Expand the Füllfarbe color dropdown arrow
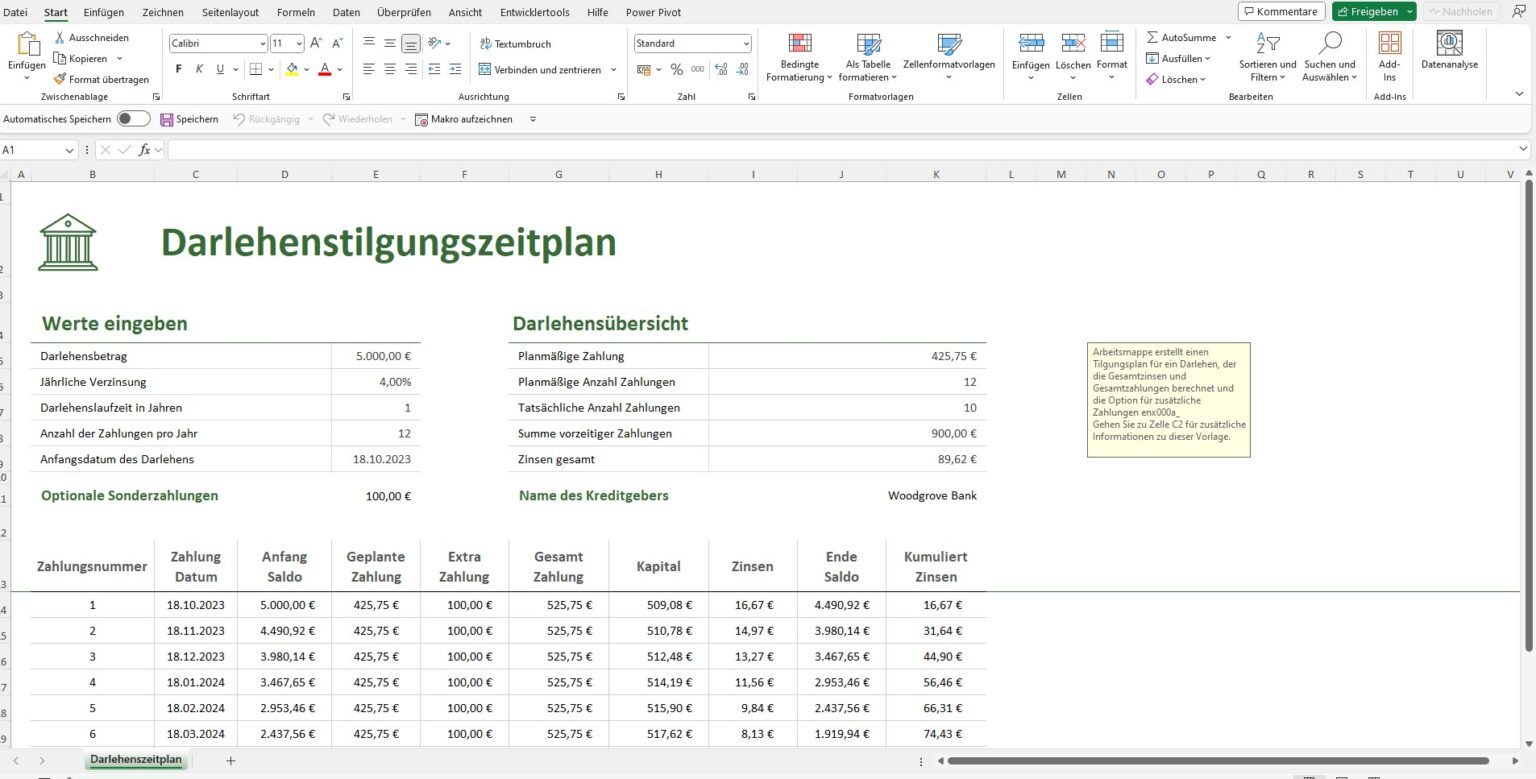 tap(307, 69)
